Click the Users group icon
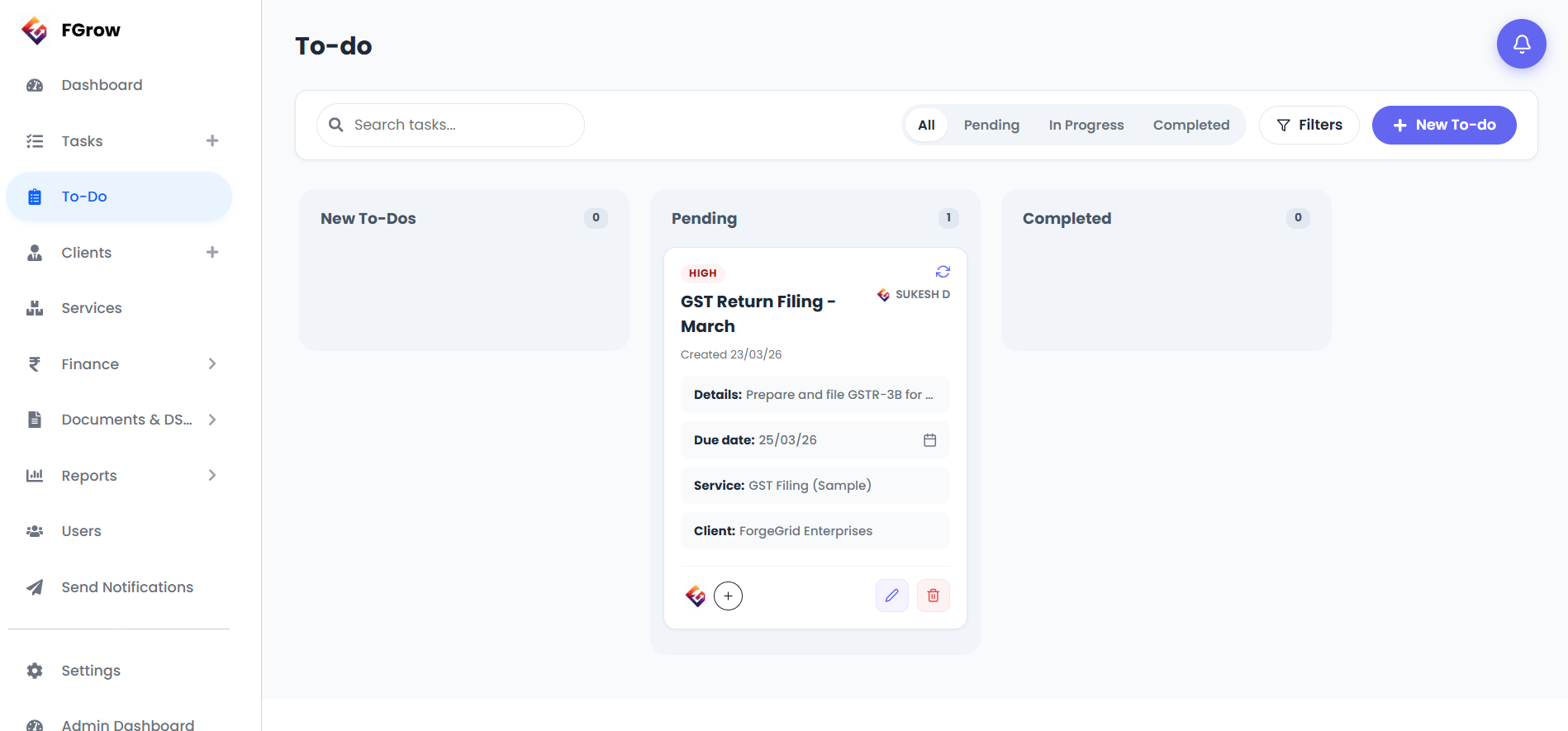The height and width of the screenshot is (731, 1568). pyautogui.click(x=35, y=531)
